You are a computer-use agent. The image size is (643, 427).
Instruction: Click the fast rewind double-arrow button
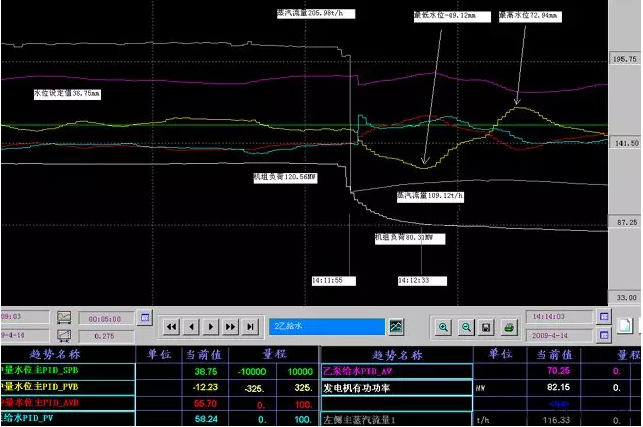tap(171, 326)
